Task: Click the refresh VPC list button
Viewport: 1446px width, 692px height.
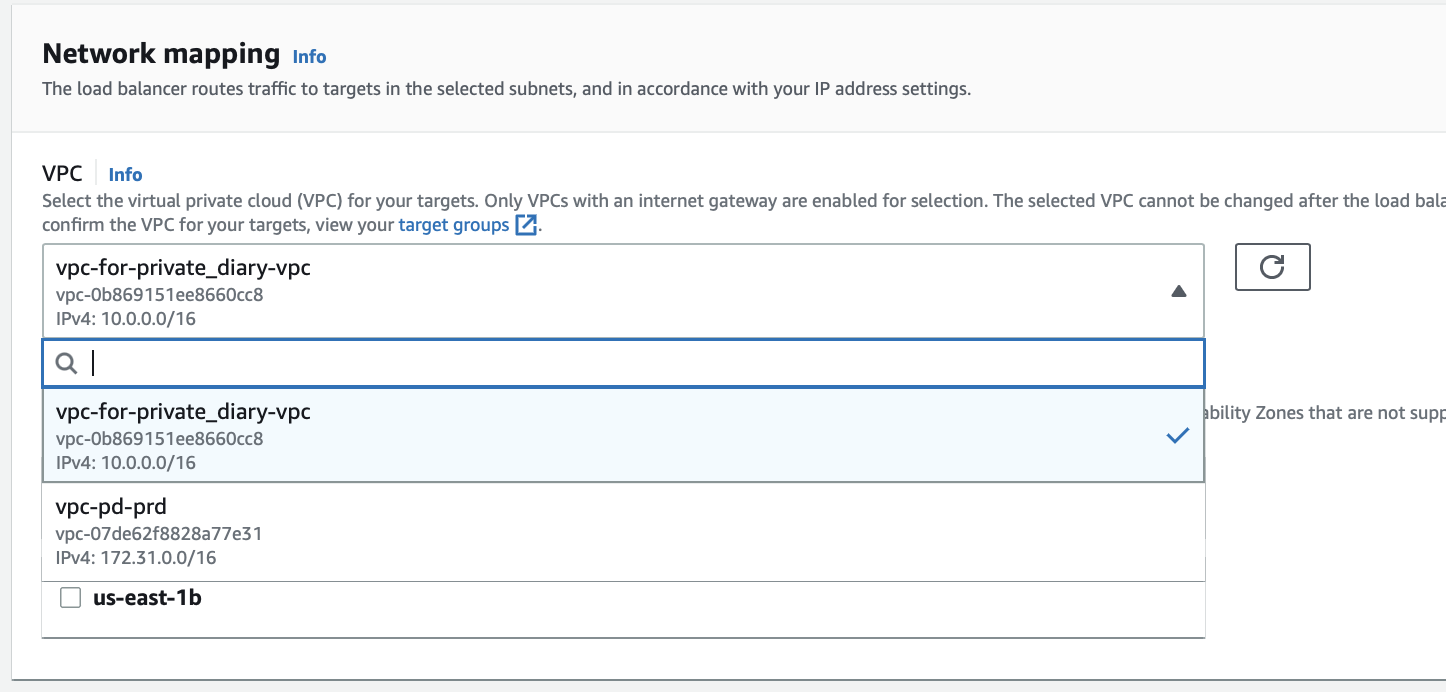Action: pyautogui.click(x=1272, y=267)
